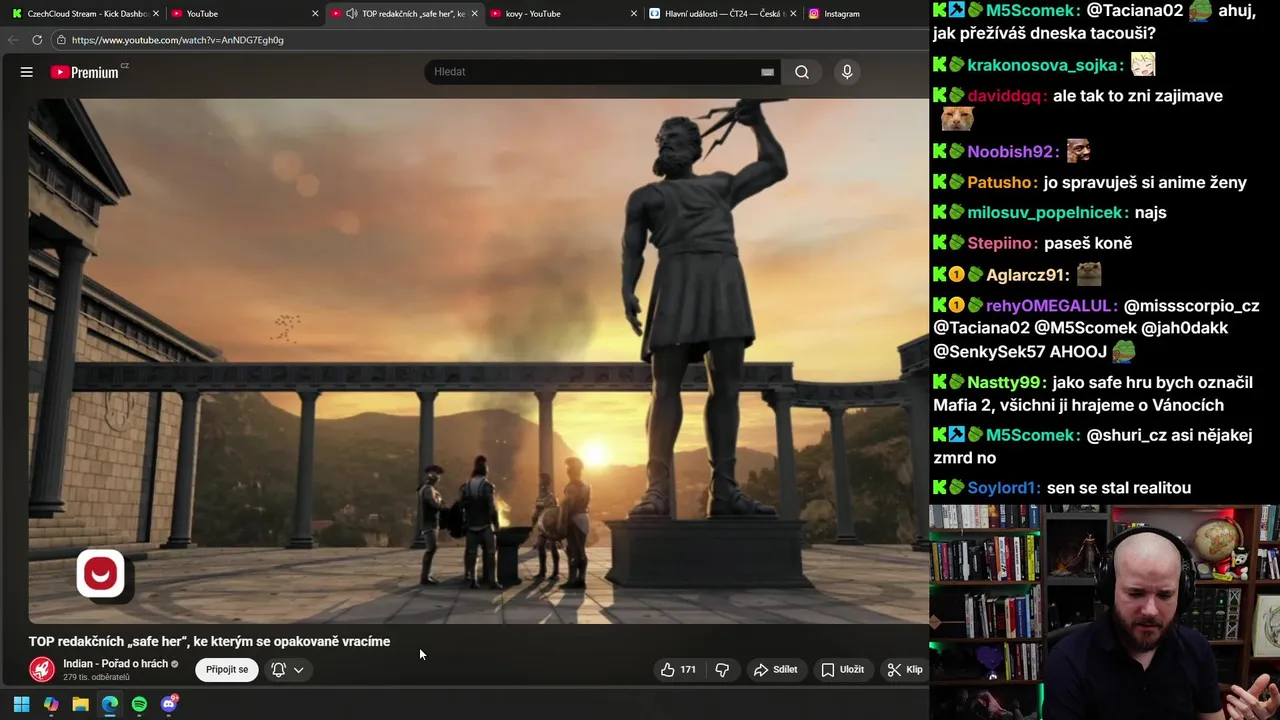Toggle notification bell for the channel
The width and height of the screenshot is (1280, 720).
[279, 670]
